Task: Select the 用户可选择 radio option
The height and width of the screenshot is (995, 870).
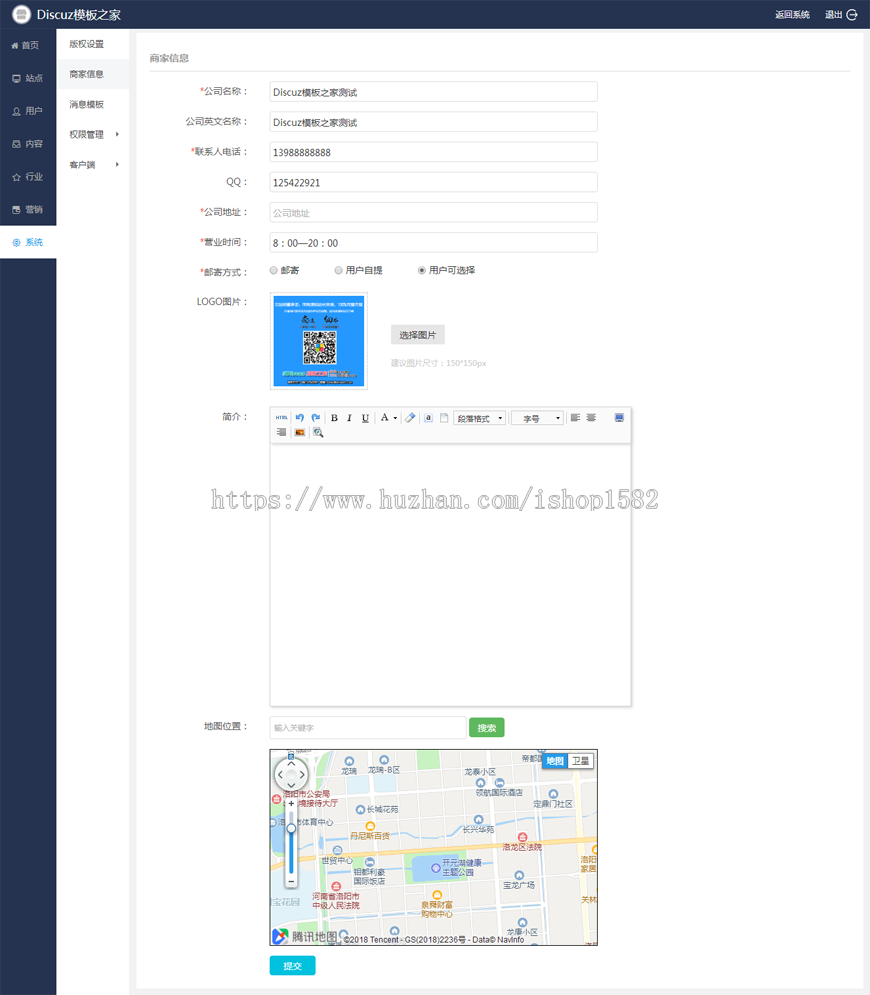Action: pos(421,270)
